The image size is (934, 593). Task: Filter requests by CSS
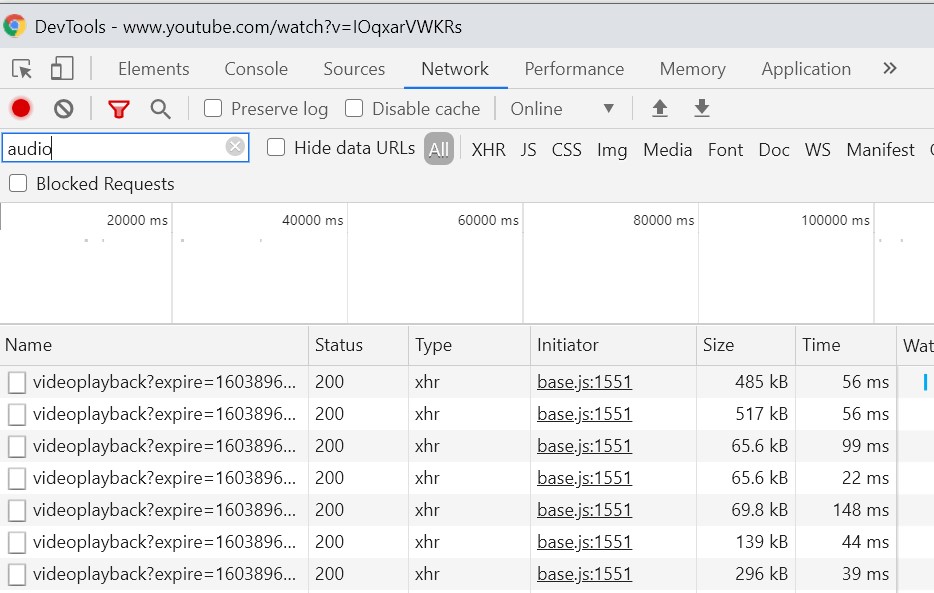click(x=566, y=149)
